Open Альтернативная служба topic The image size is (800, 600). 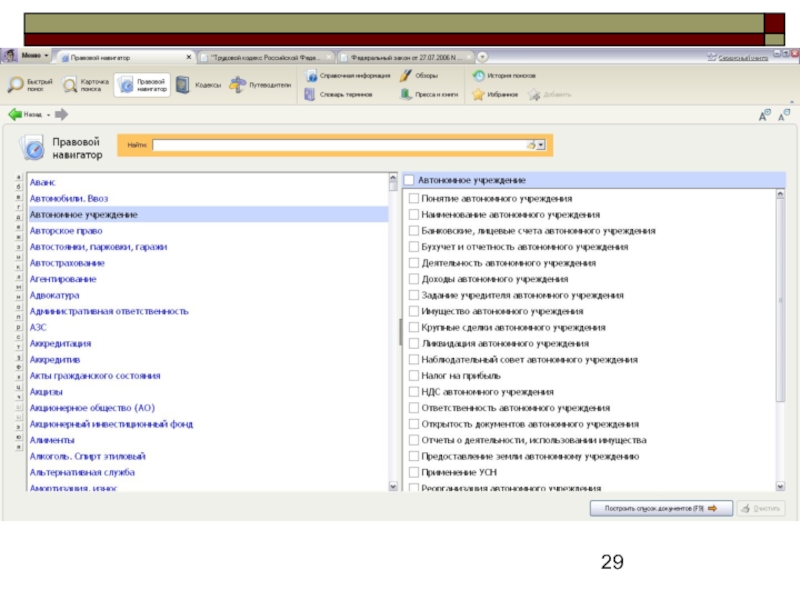82,472
